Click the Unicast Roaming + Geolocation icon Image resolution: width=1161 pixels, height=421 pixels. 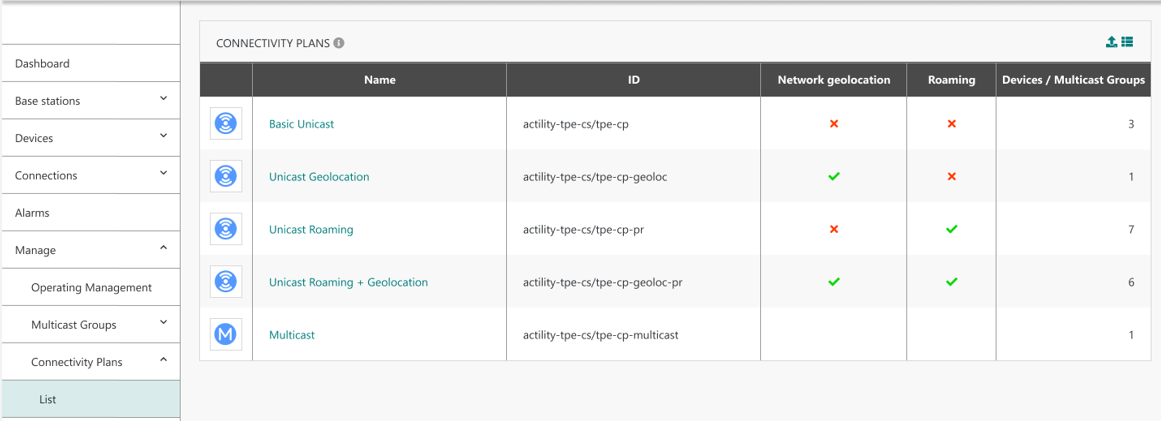[x=226, y=282]
